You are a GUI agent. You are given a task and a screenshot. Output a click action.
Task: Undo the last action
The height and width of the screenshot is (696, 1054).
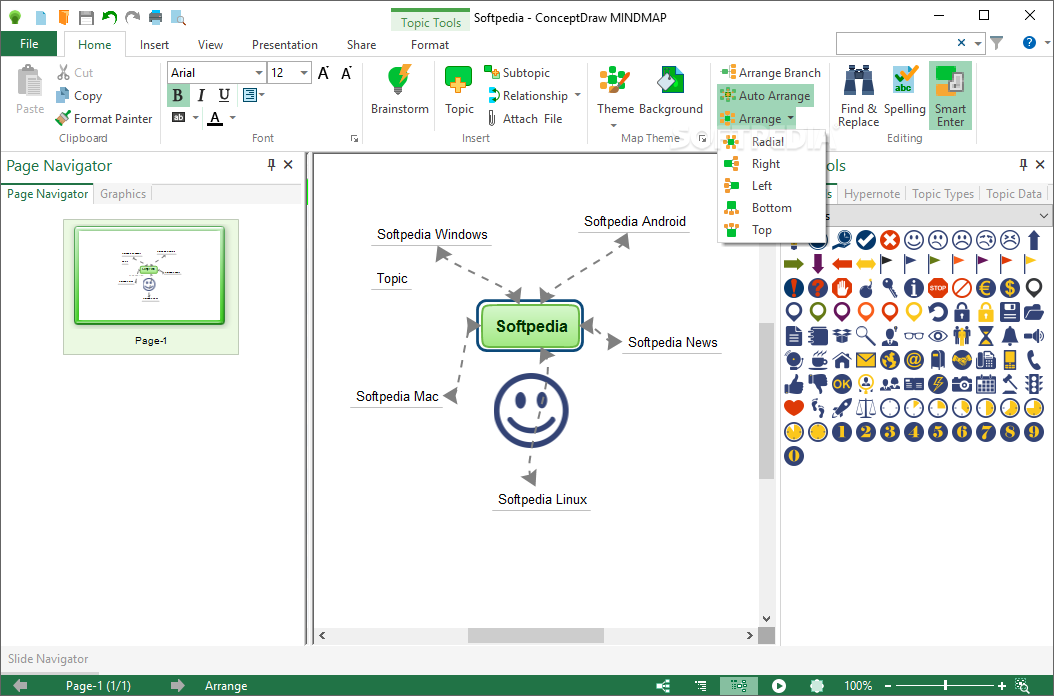(x=109, y=17)
